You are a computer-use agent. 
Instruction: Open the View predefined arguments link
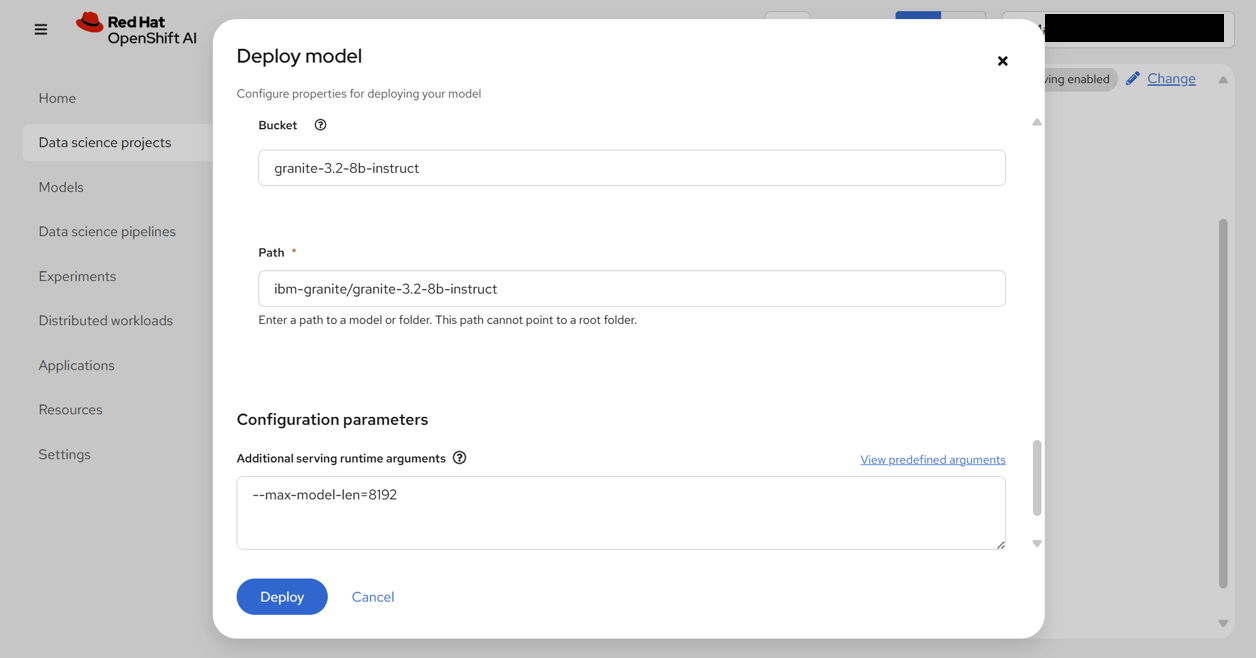(x=932, y=460)
